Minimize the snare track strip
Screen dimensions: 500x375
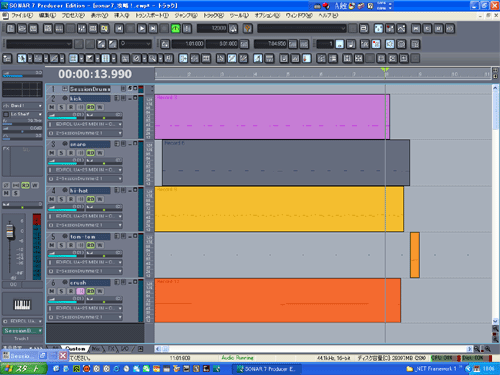130,144
